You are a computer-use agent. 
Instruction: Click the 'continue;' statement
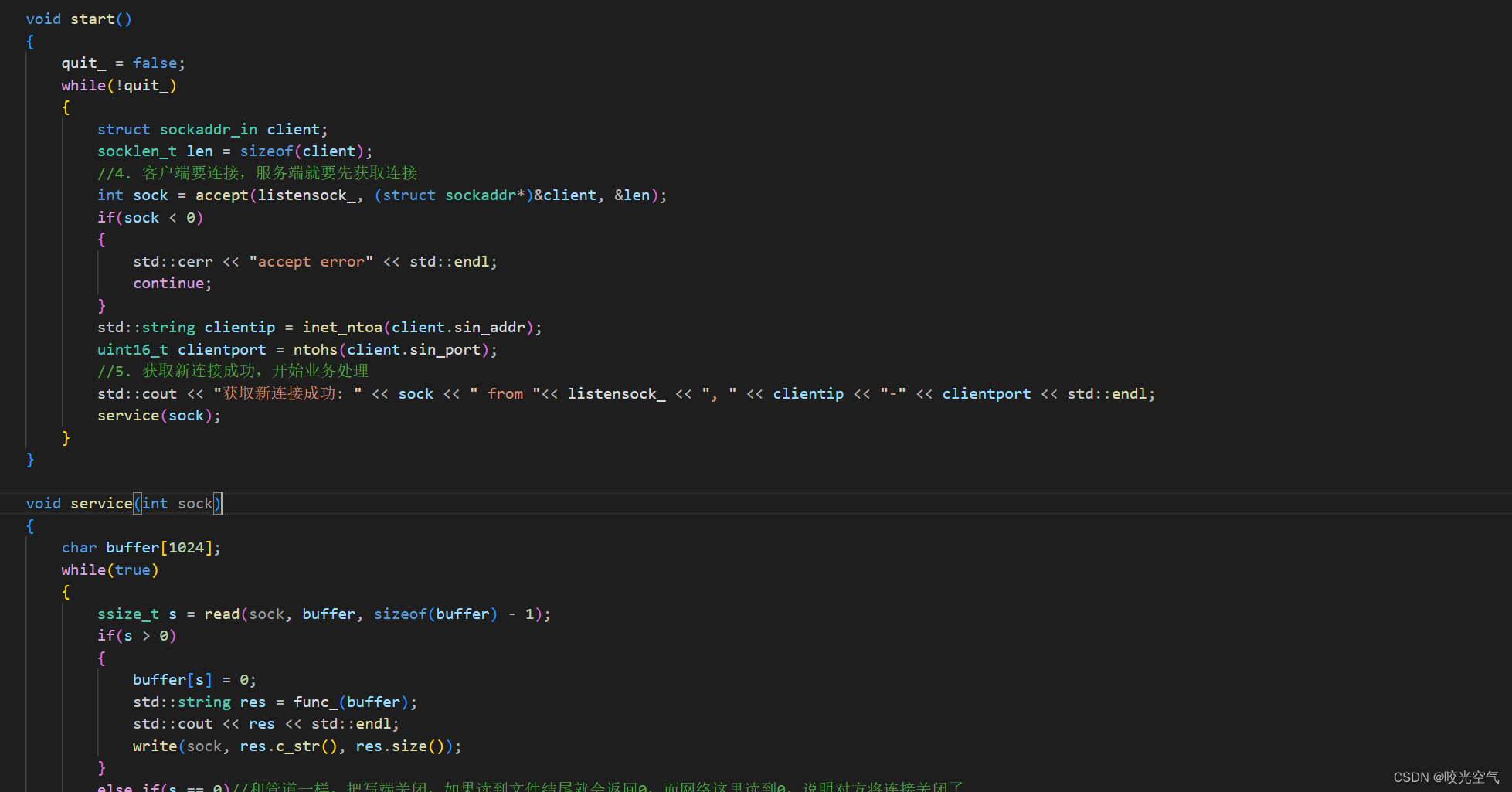(172, 284)
